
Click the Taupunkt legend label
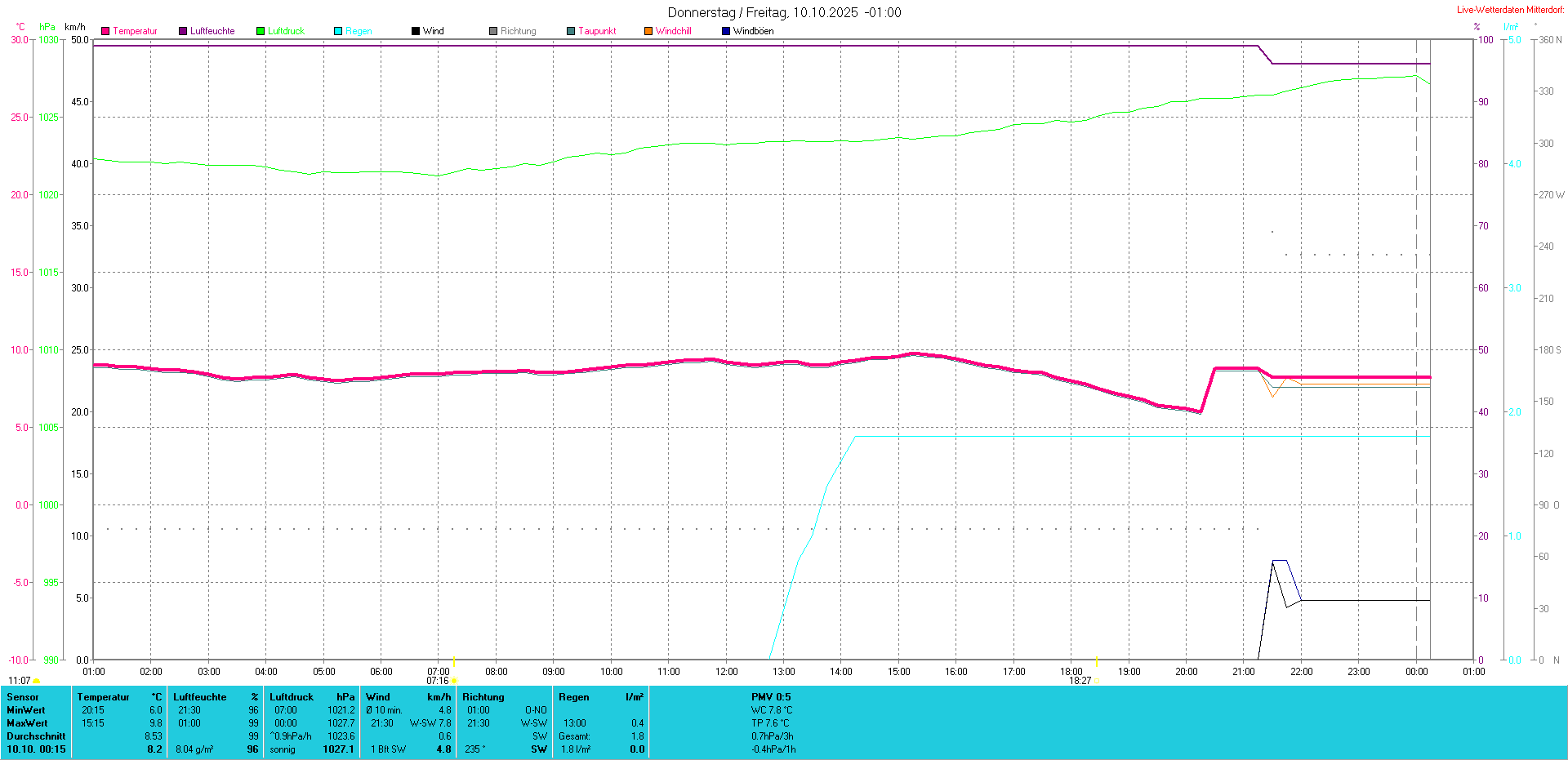coord(597,31)
